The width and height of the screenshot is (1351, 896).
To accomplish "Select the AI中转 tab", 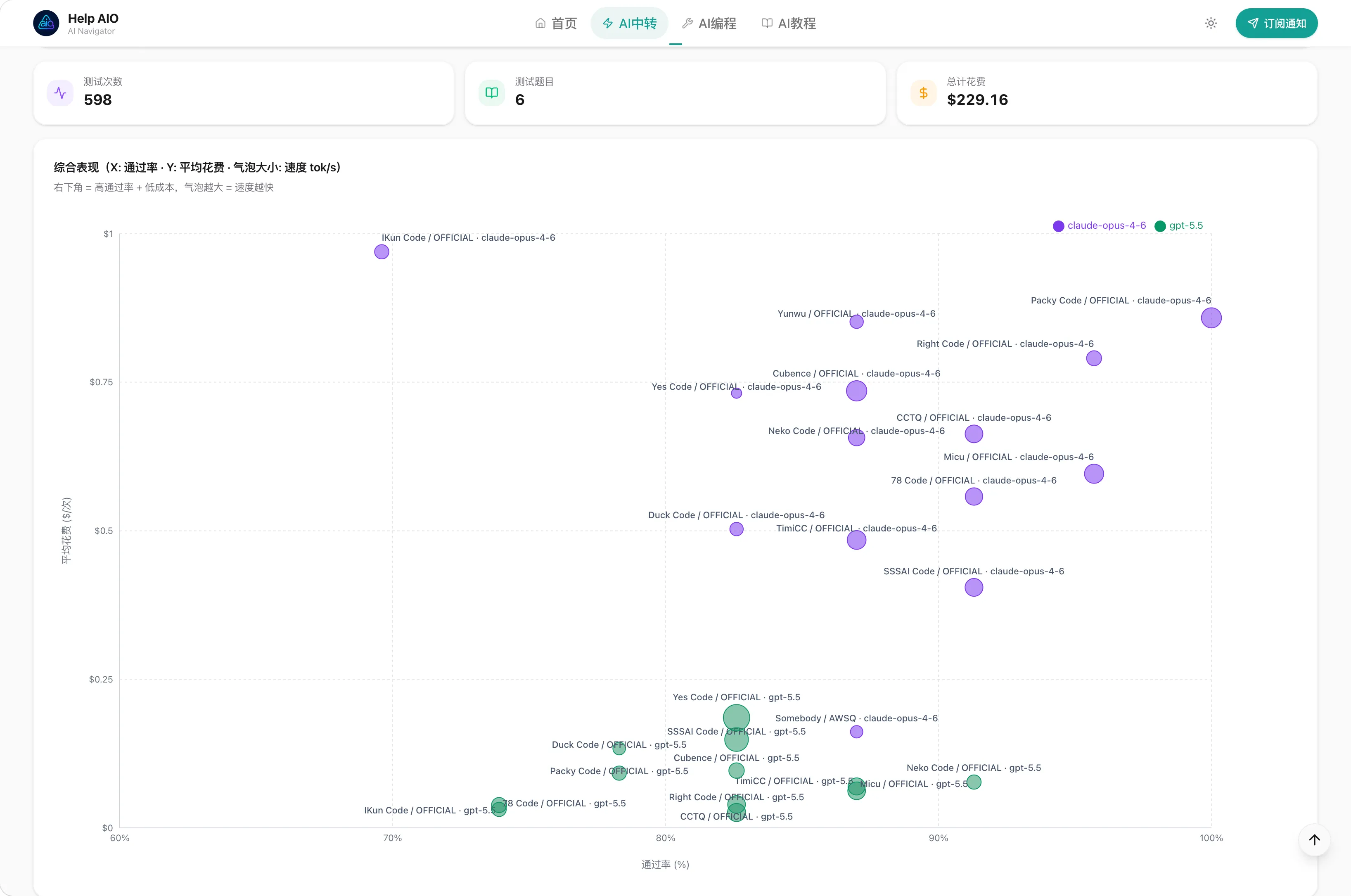I will (x=630, y=24).
